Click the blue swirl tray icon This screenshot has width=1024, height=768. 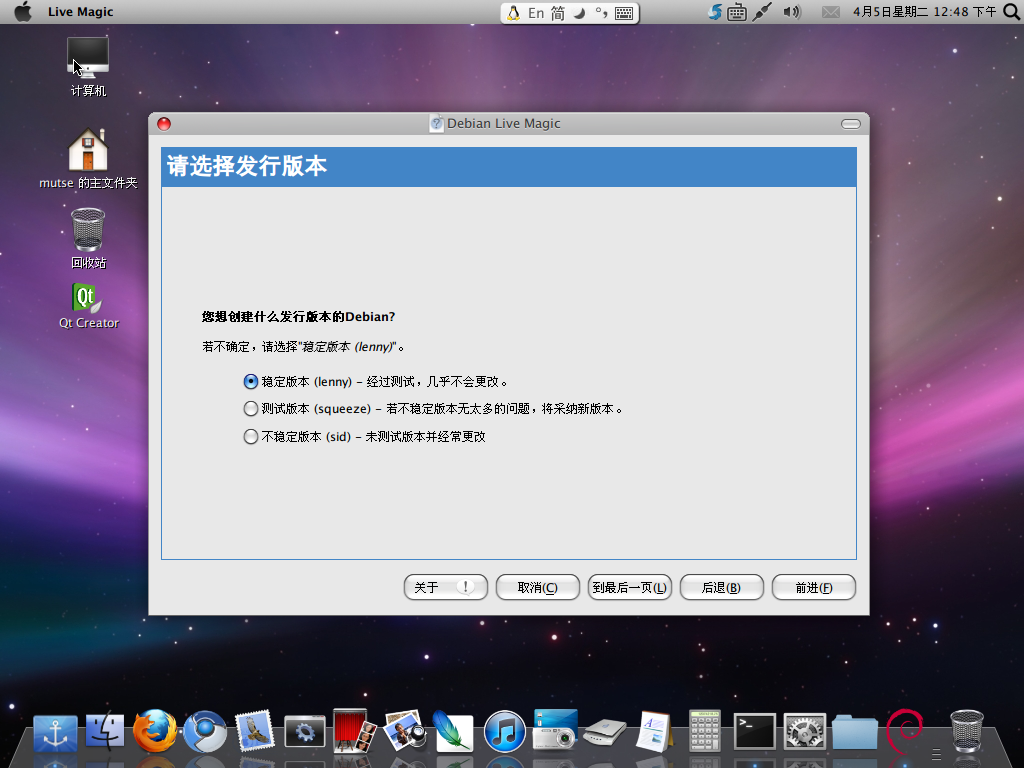click(x=715, y=12)
